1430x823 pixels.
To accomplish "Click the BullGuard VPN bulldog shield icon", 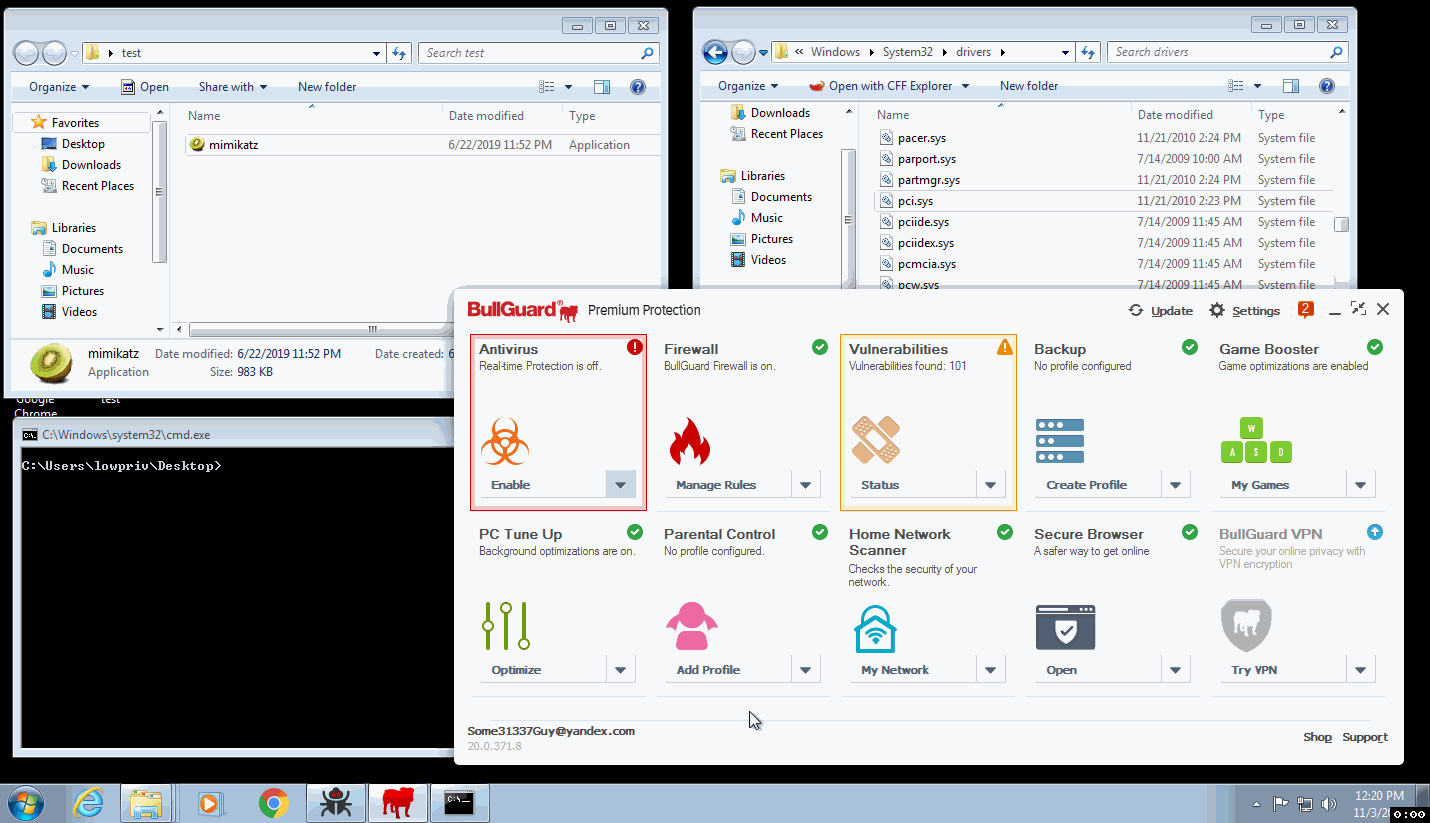I will (x=1246, y=625).
